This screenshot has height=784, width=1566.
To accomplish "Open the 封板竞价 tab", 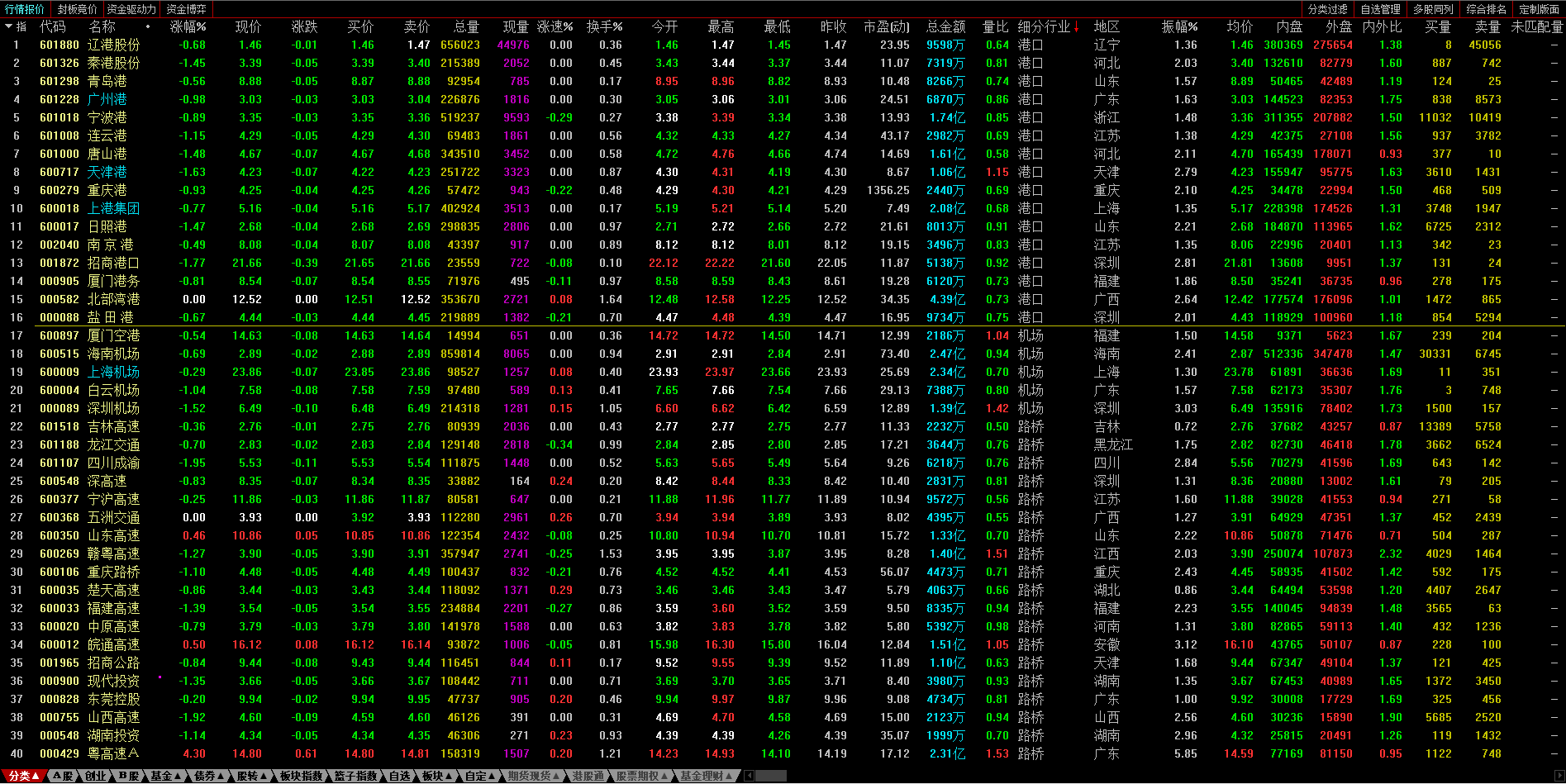I will [x=77, y=9].
